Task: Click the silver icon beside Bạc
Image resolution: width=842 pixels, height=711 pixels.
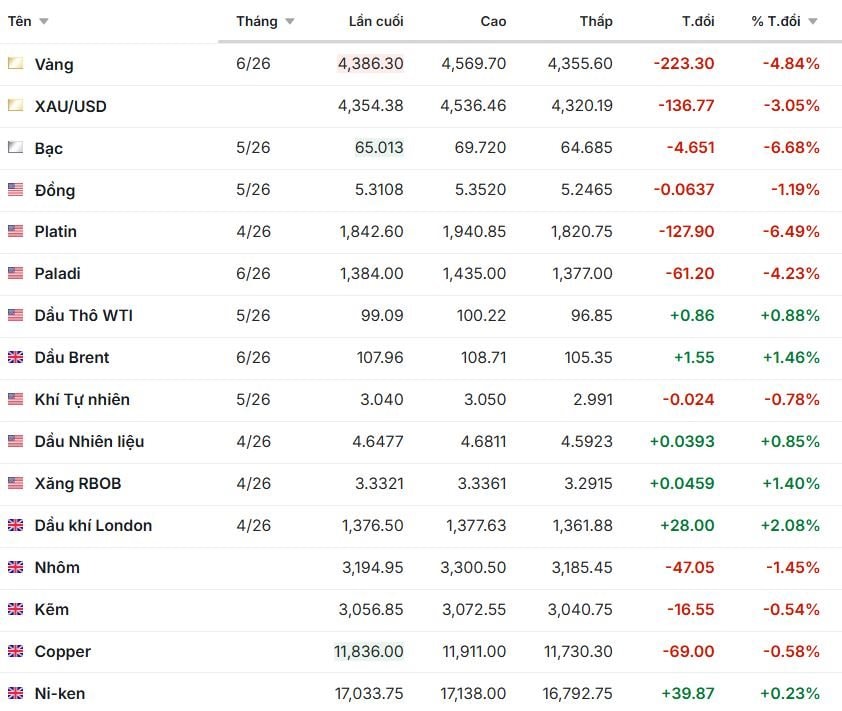Action: pos(15,148)
